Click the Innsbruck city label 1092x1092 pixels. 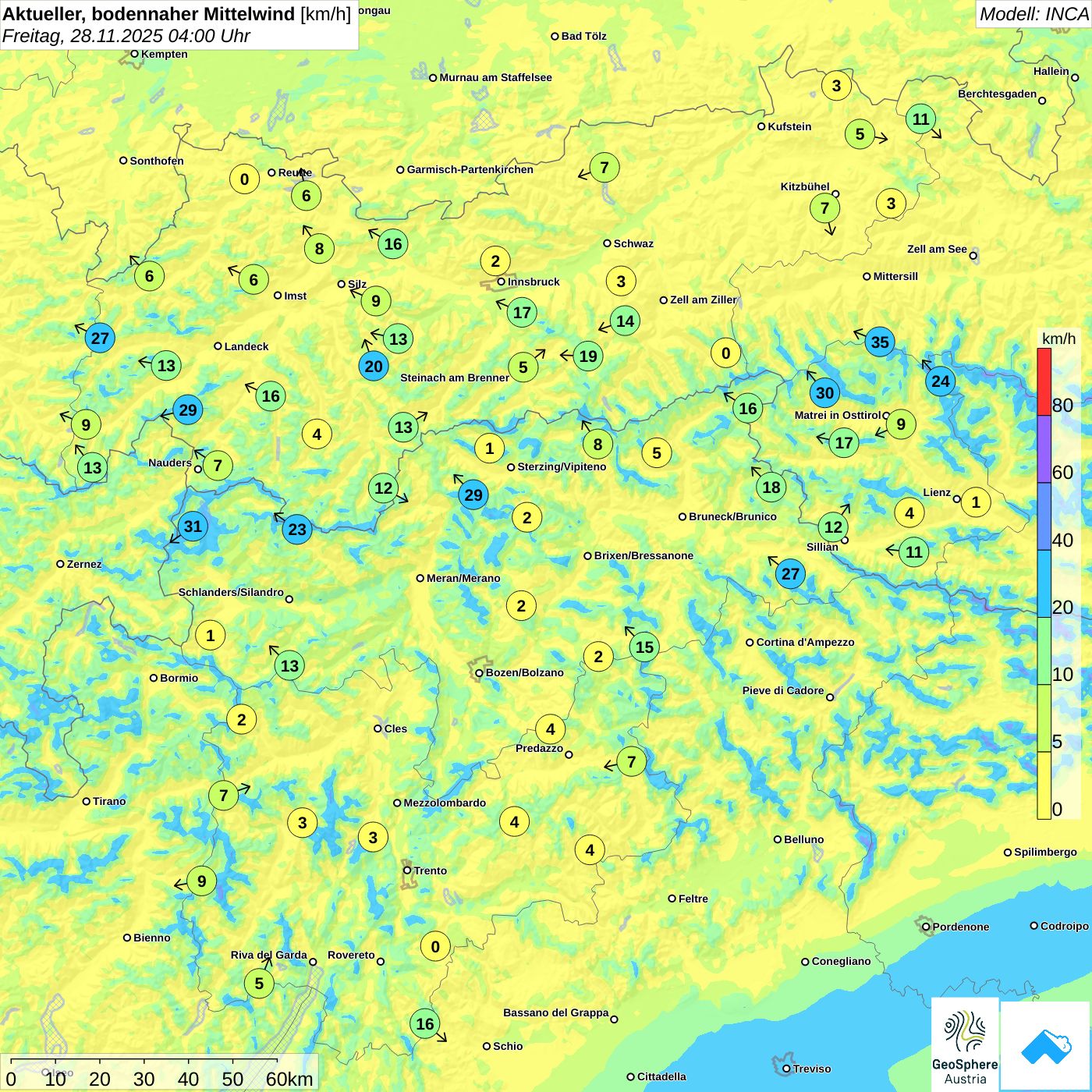pos(534,282)
